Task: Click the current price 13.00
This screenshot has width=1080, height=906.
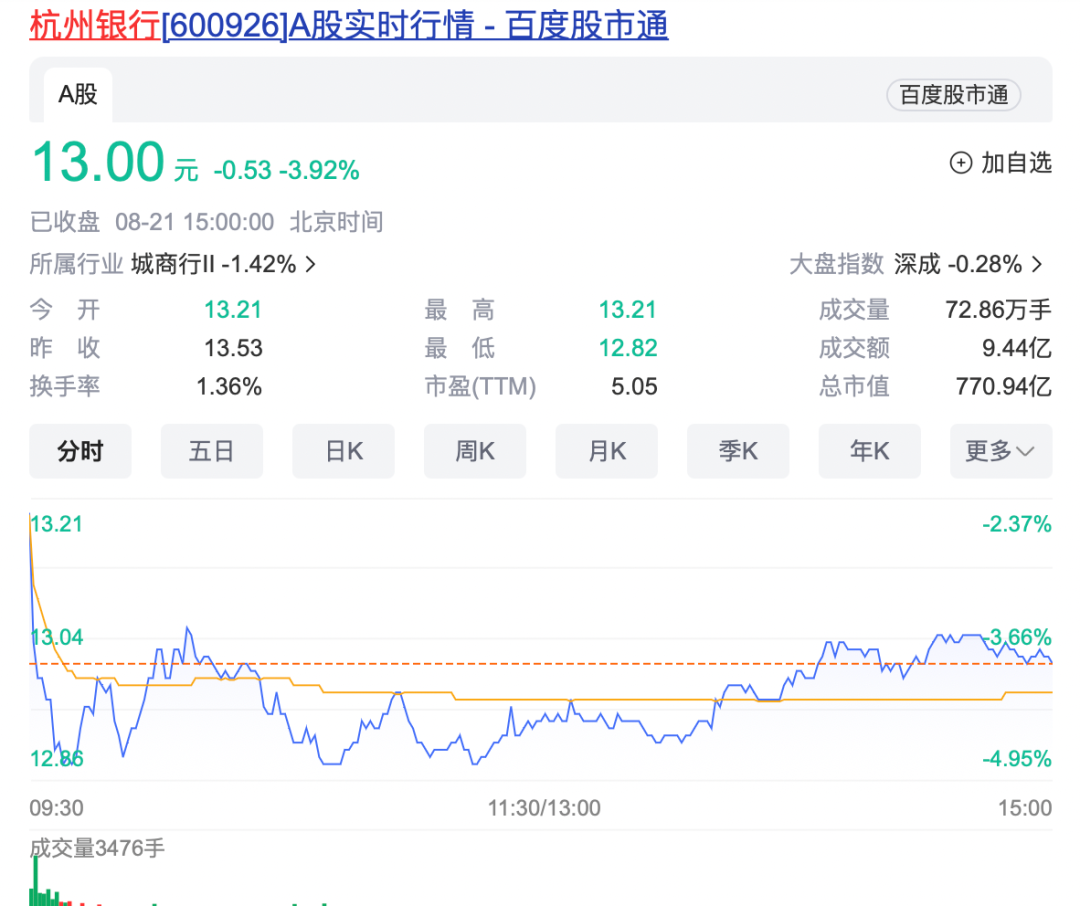Action: click(98, 163)
